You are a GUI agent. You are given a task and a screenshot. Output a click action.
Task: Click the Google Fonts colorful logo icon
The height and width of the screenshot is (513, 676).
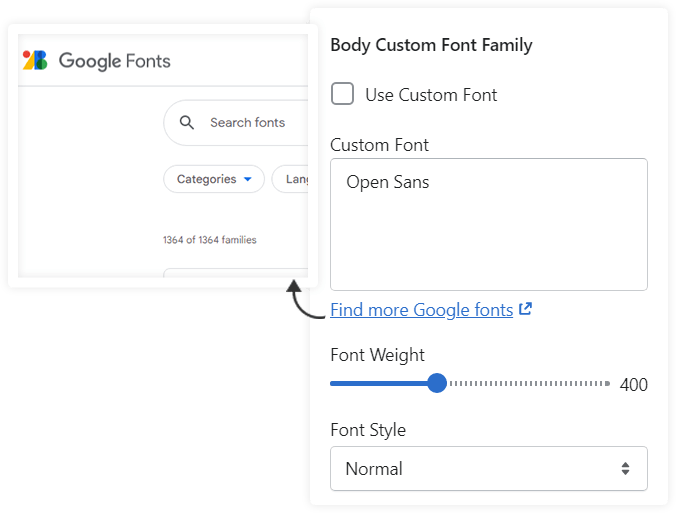35,61
